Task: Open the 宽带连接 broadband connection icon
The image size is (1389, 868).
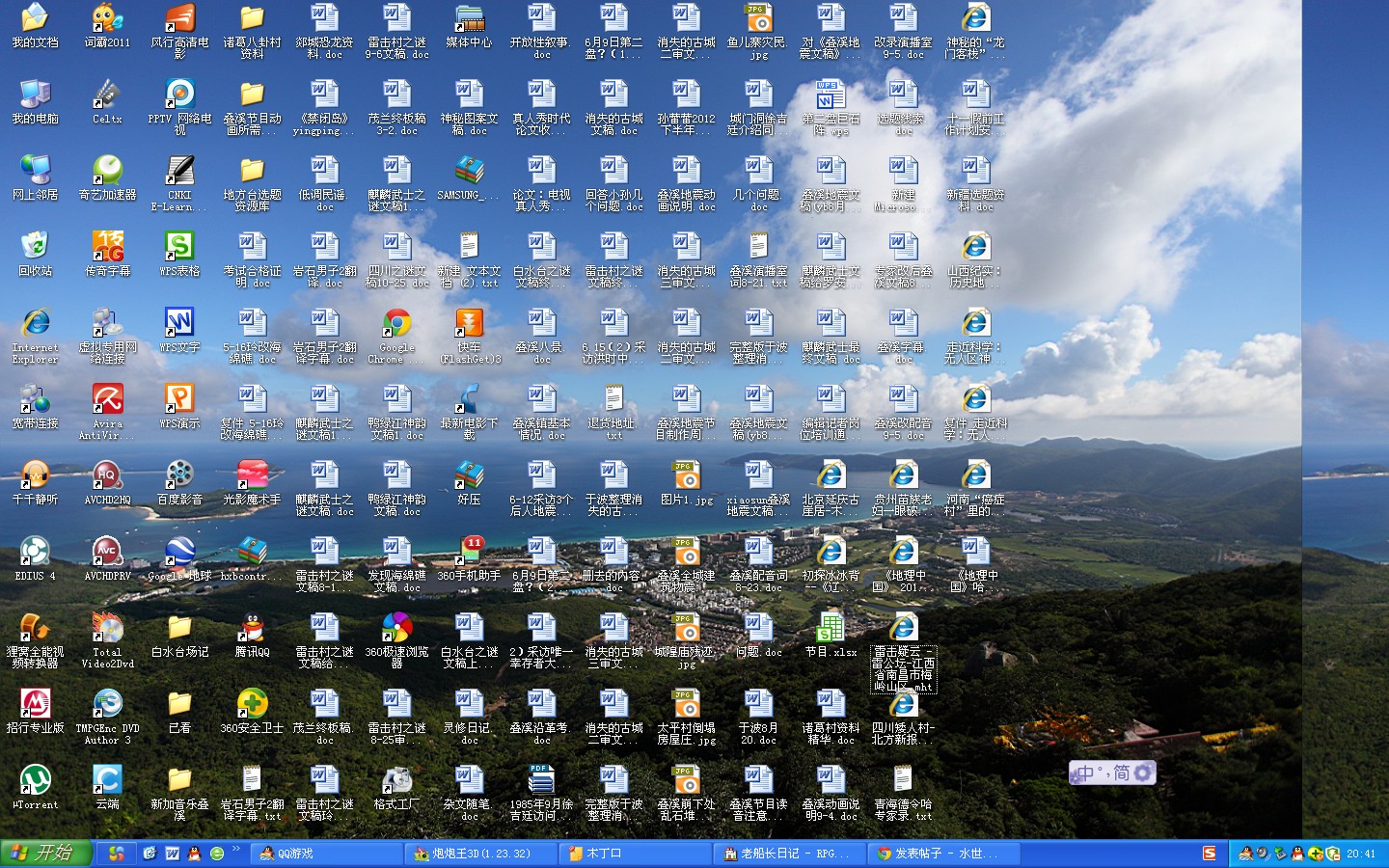Action: click(x=35, y=406)
